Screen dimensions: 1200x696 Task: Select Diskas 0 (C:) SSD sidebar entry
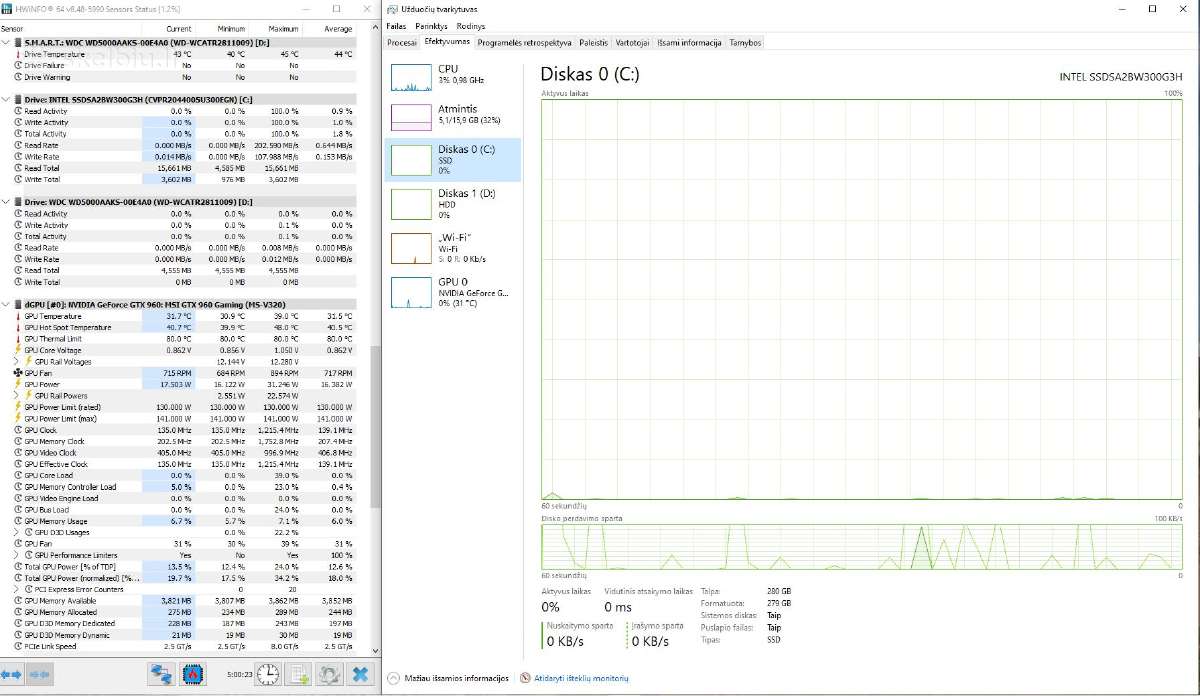[x=454, y=159]
